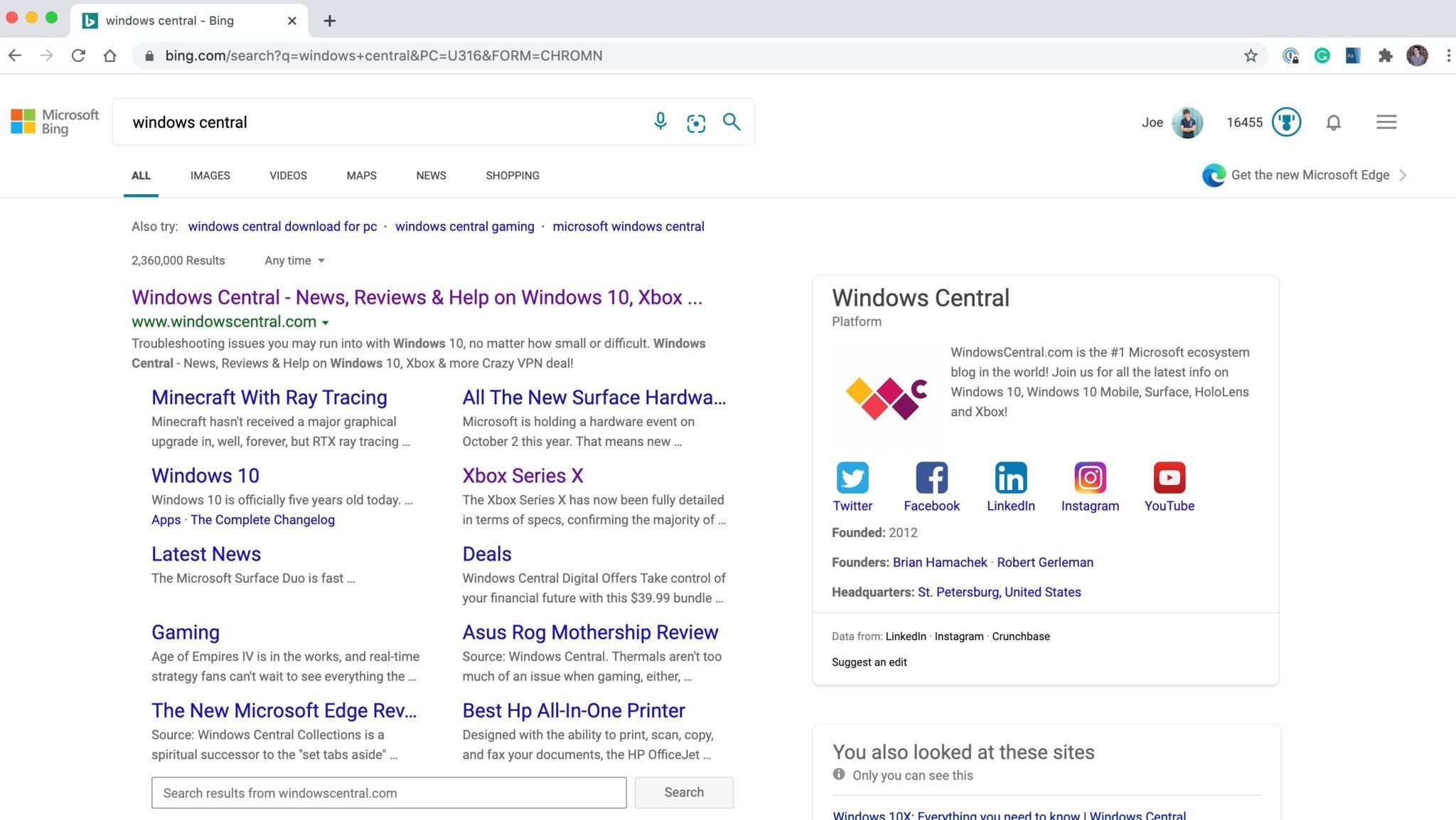Open Windows Central's Twitter profile icon
This screenshot has height=820, width=1456.
click(x=852, y=477)
